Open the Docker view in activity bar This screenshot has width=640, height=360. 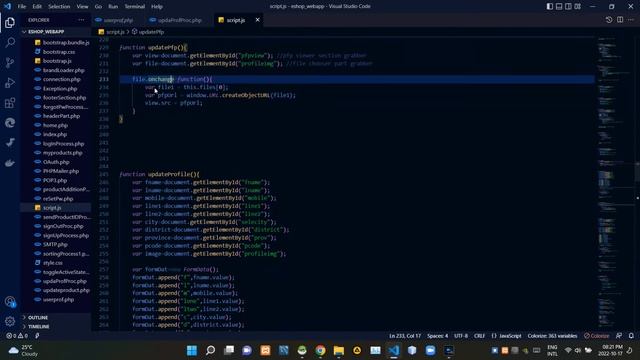point(10,163)
